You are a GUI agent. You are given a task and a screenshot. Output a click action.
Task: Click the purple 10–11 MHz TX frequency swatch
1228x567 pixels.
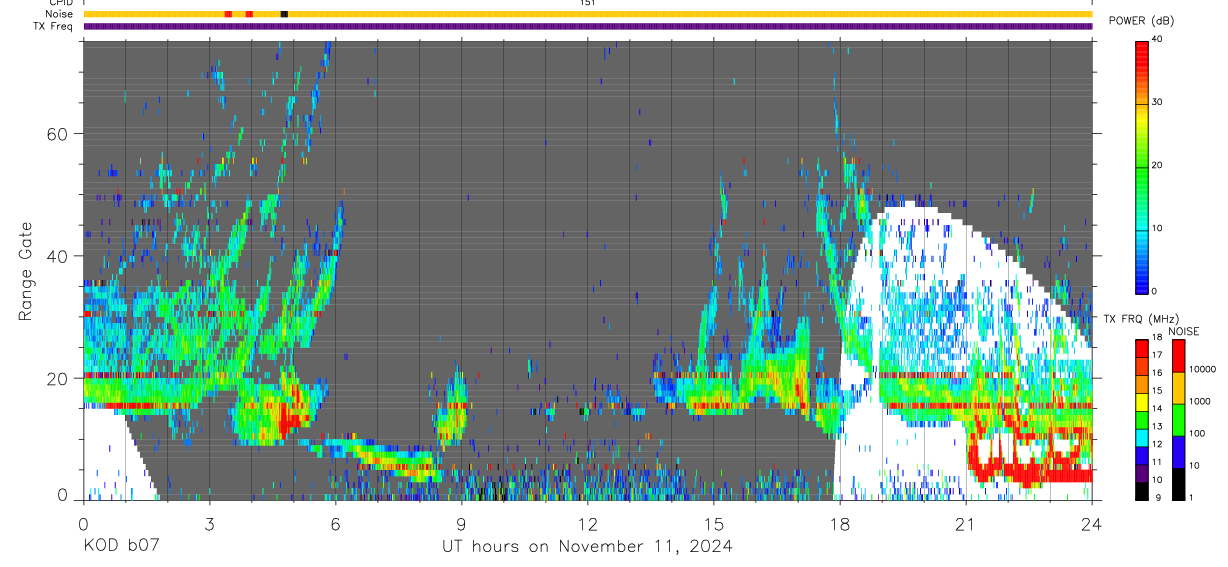(1142, 472)
